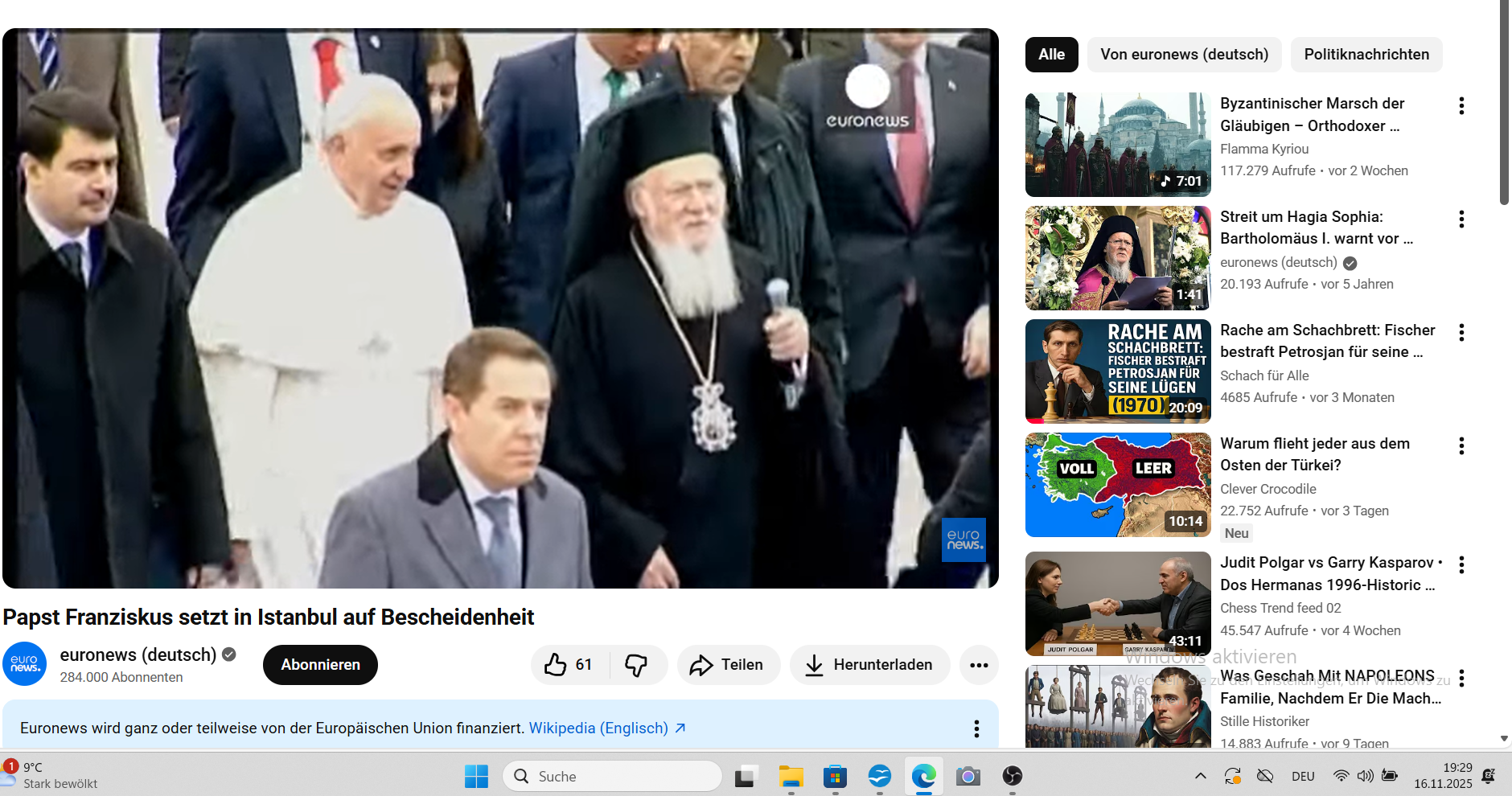Subscribe with the Abonnieren button
1512x796 pixels.
tap(320, 665)
